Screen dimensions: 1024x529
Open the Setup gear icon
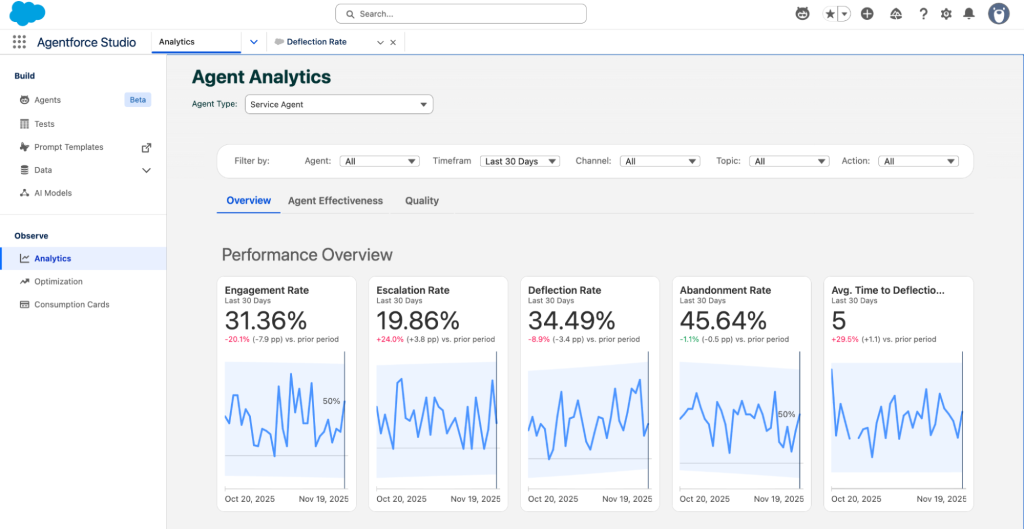[x=946, y=14]
